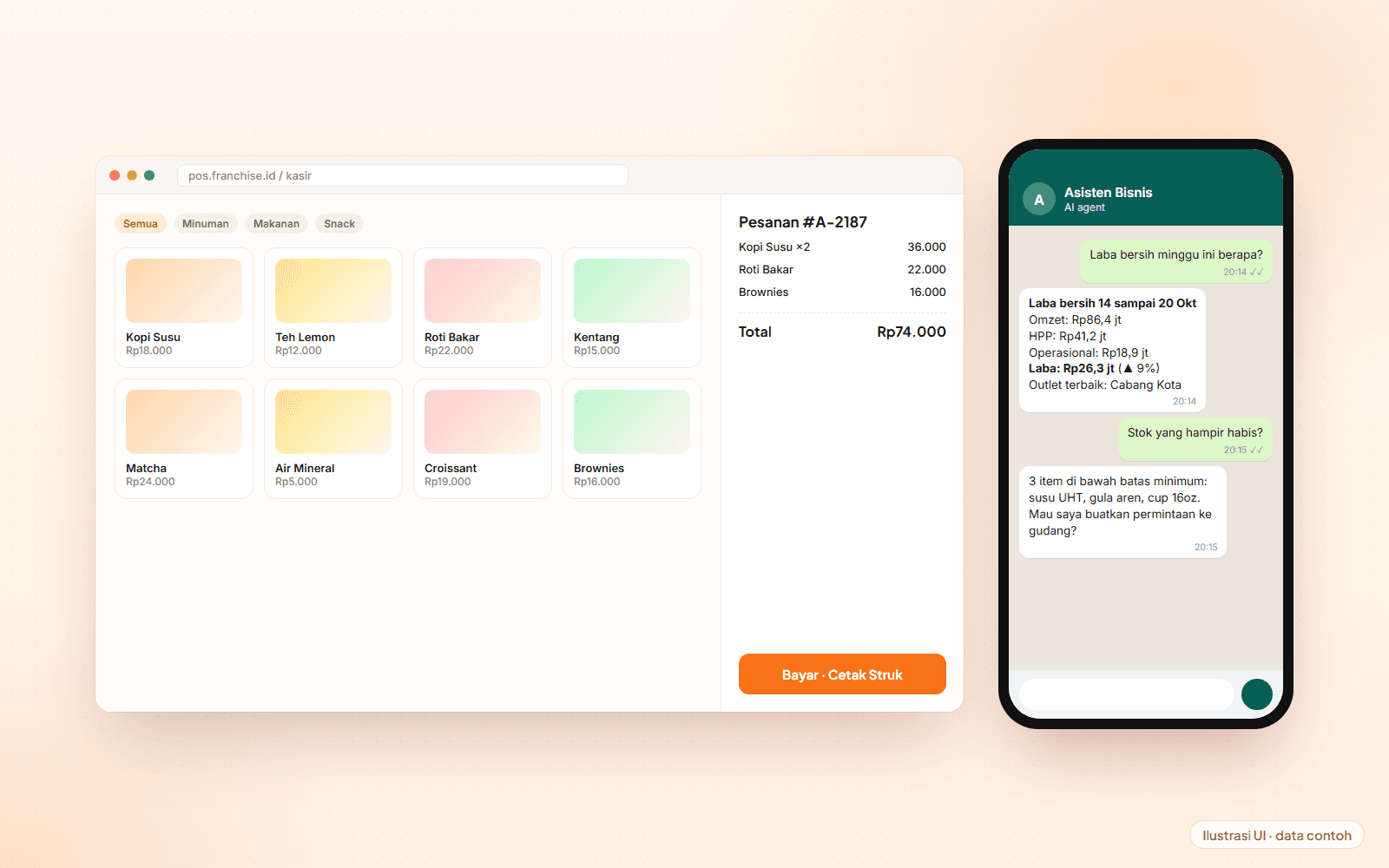Select Air Mineral product card
This screenshot has height=868, width=1389.
click(x=333, y=438)
